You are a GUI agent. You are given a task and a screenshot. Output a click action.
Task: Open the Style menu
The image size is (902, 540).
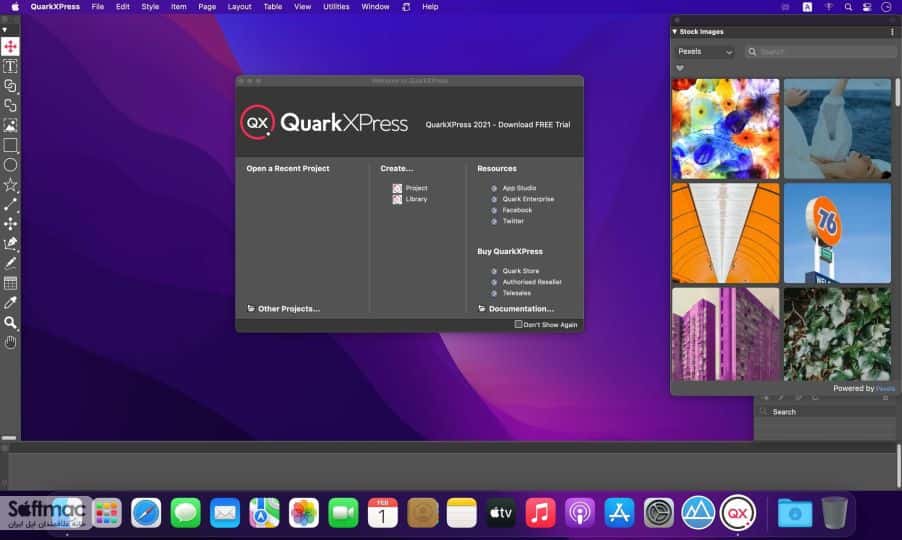pos(150,7)
